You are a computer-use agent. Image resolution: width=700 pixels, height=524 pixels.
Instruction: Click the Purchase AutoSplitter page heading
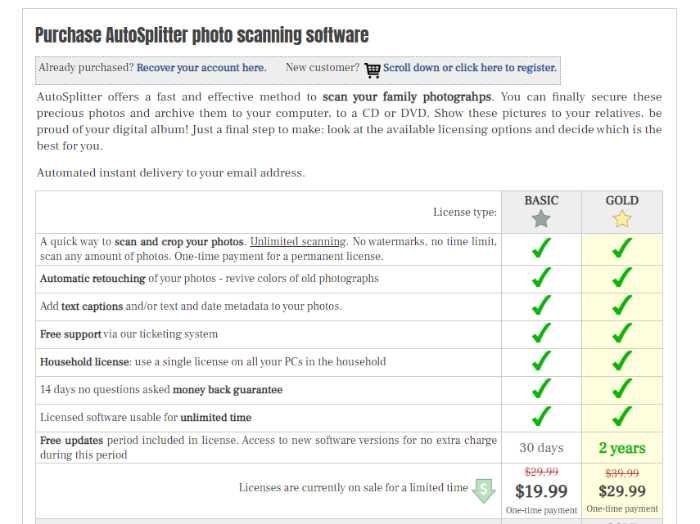202,35
